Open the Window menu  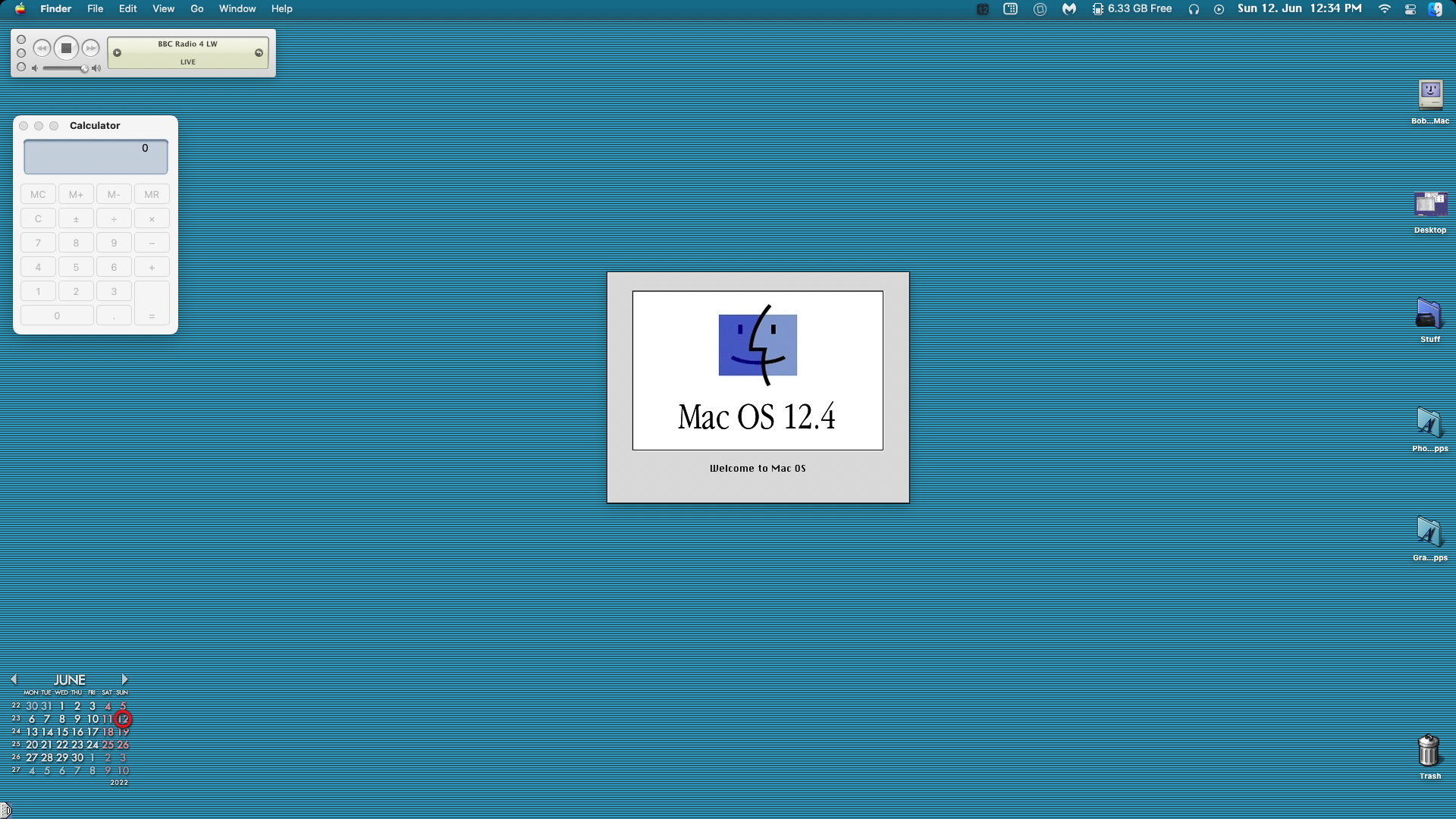coord(237,9)
